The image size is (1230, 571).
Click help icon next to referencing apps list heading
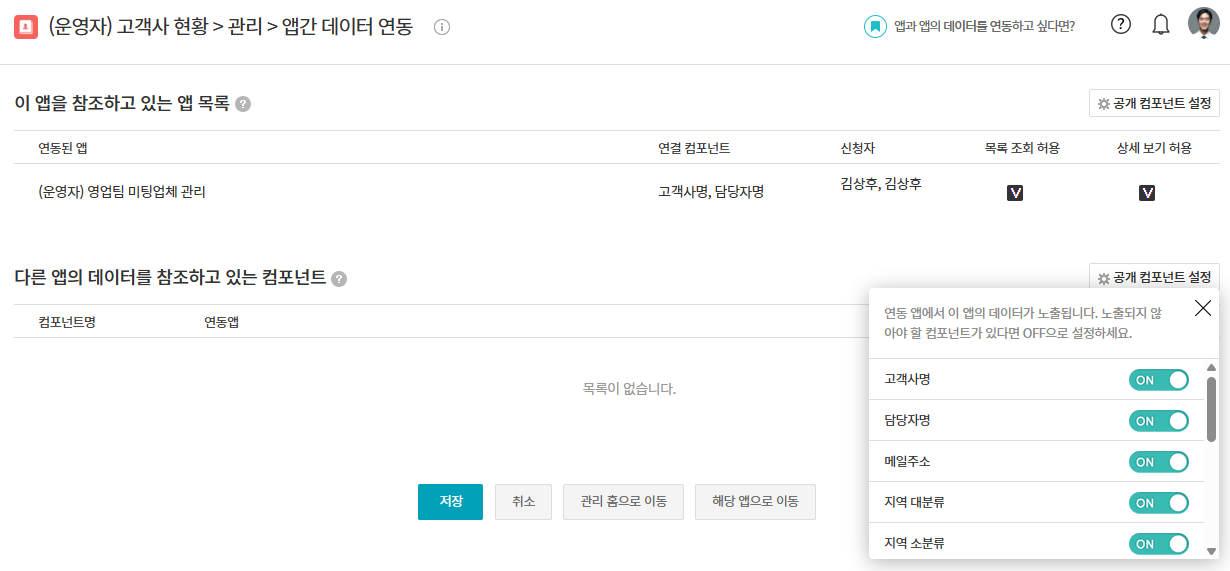tap(243, 103)
